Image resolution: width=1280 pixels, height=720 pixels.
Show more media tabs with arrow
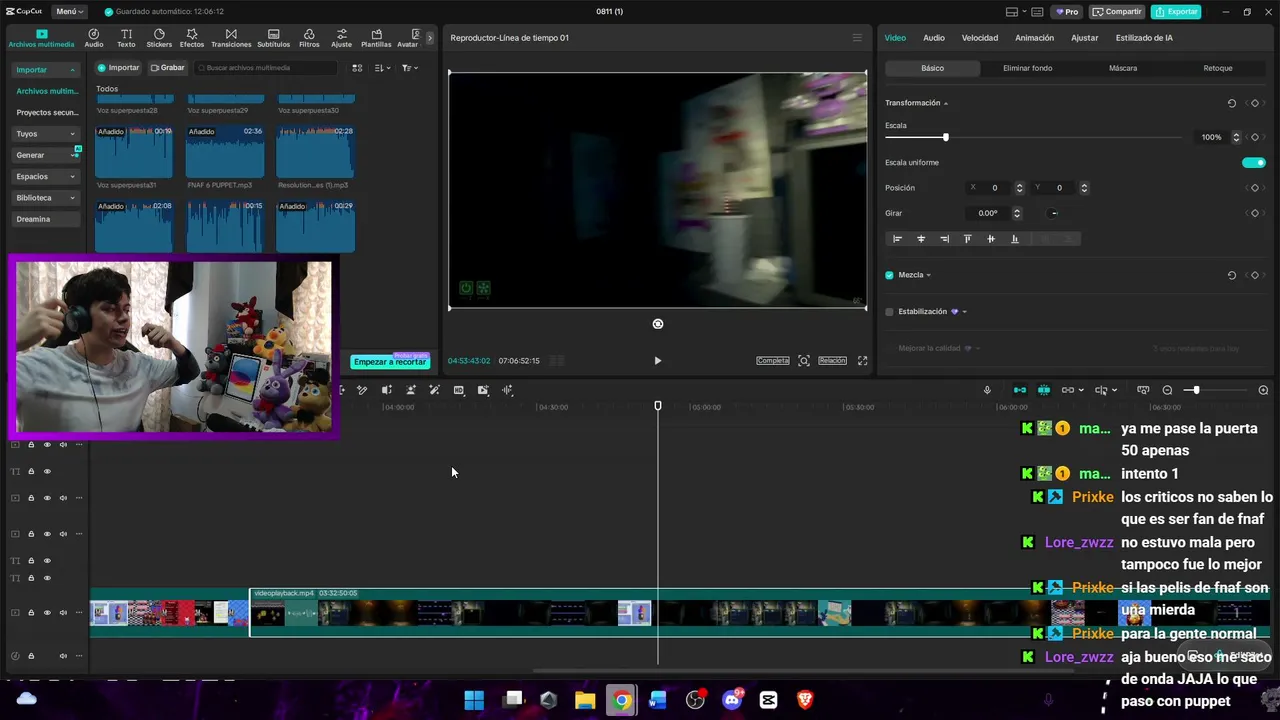click(x=430, y=38)
